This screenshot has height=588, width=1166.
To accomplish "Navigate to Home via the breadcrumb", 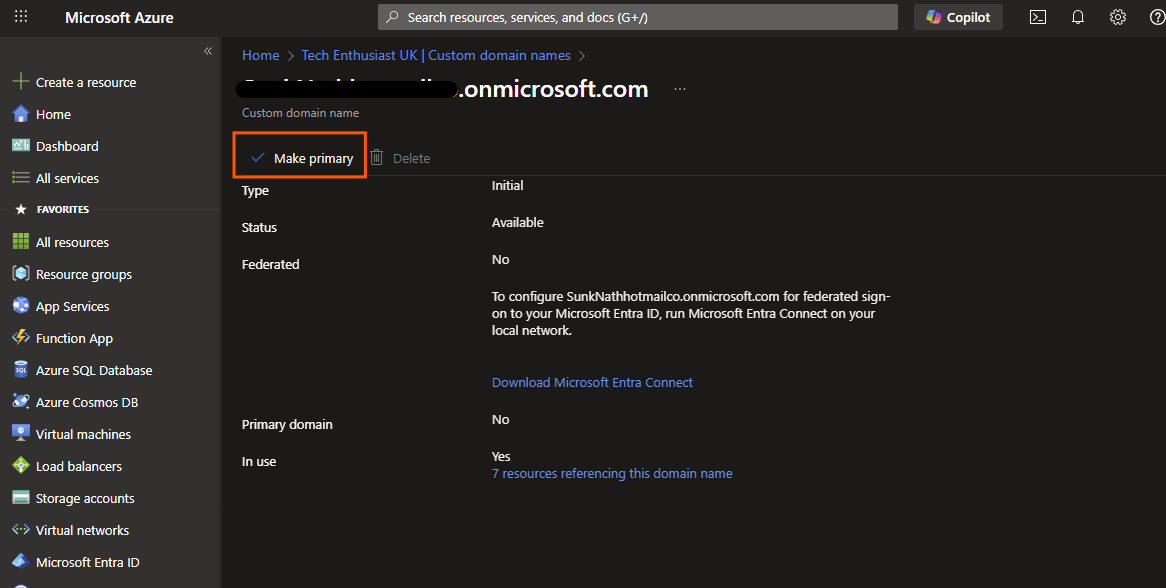I will [260, 55].
